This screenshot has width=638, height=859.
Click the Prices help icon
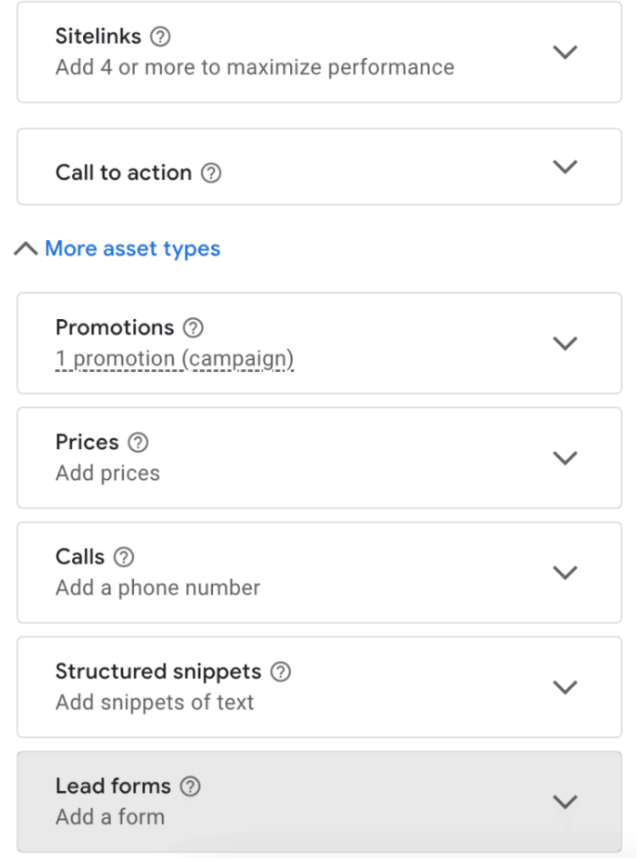[138, 442]
